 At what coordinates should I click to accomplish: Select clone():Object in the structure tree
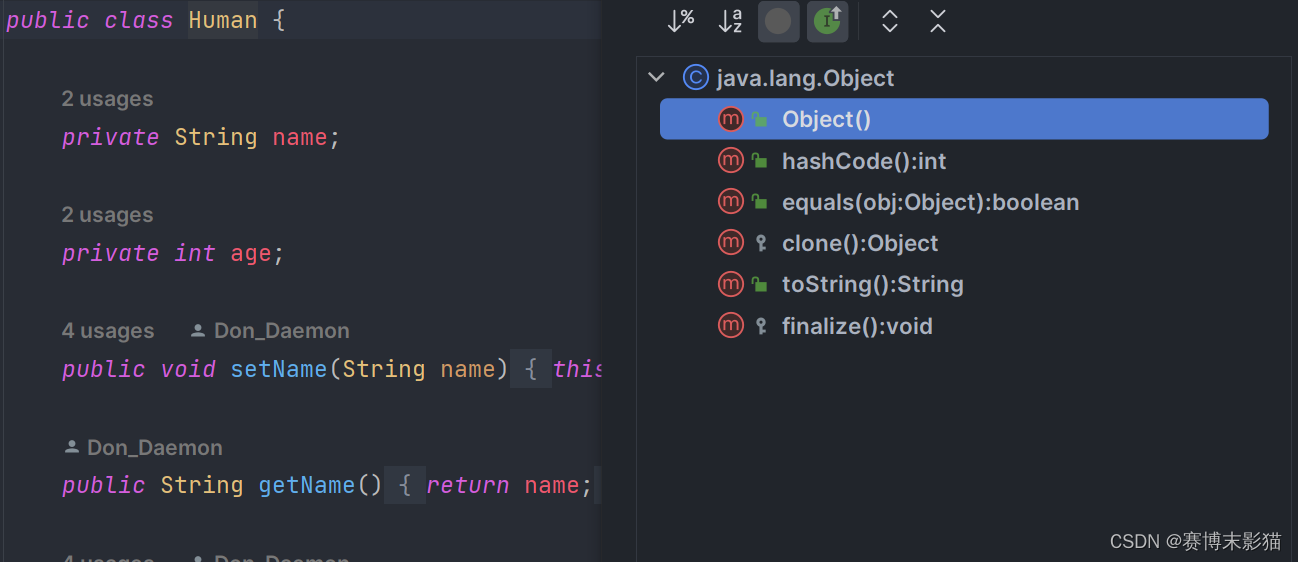tap(860, 243)
